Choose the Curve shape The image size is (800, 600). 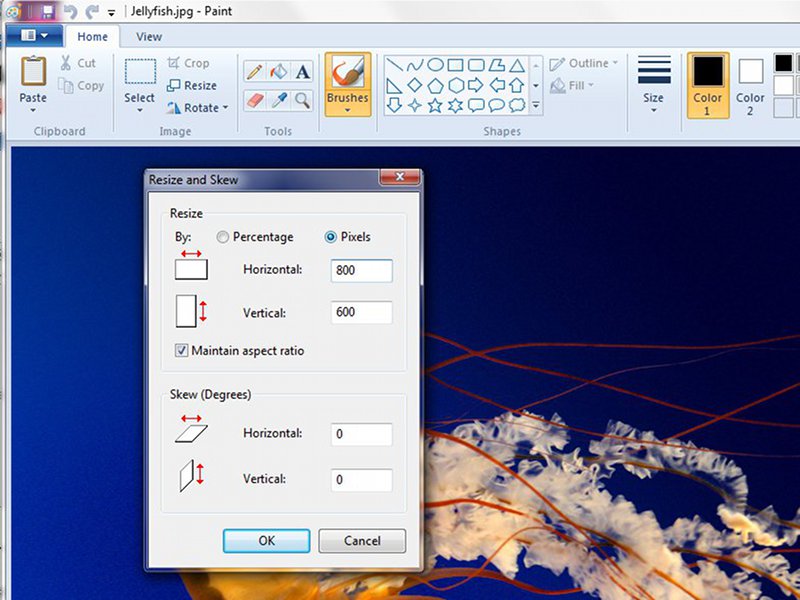(415, 65)
